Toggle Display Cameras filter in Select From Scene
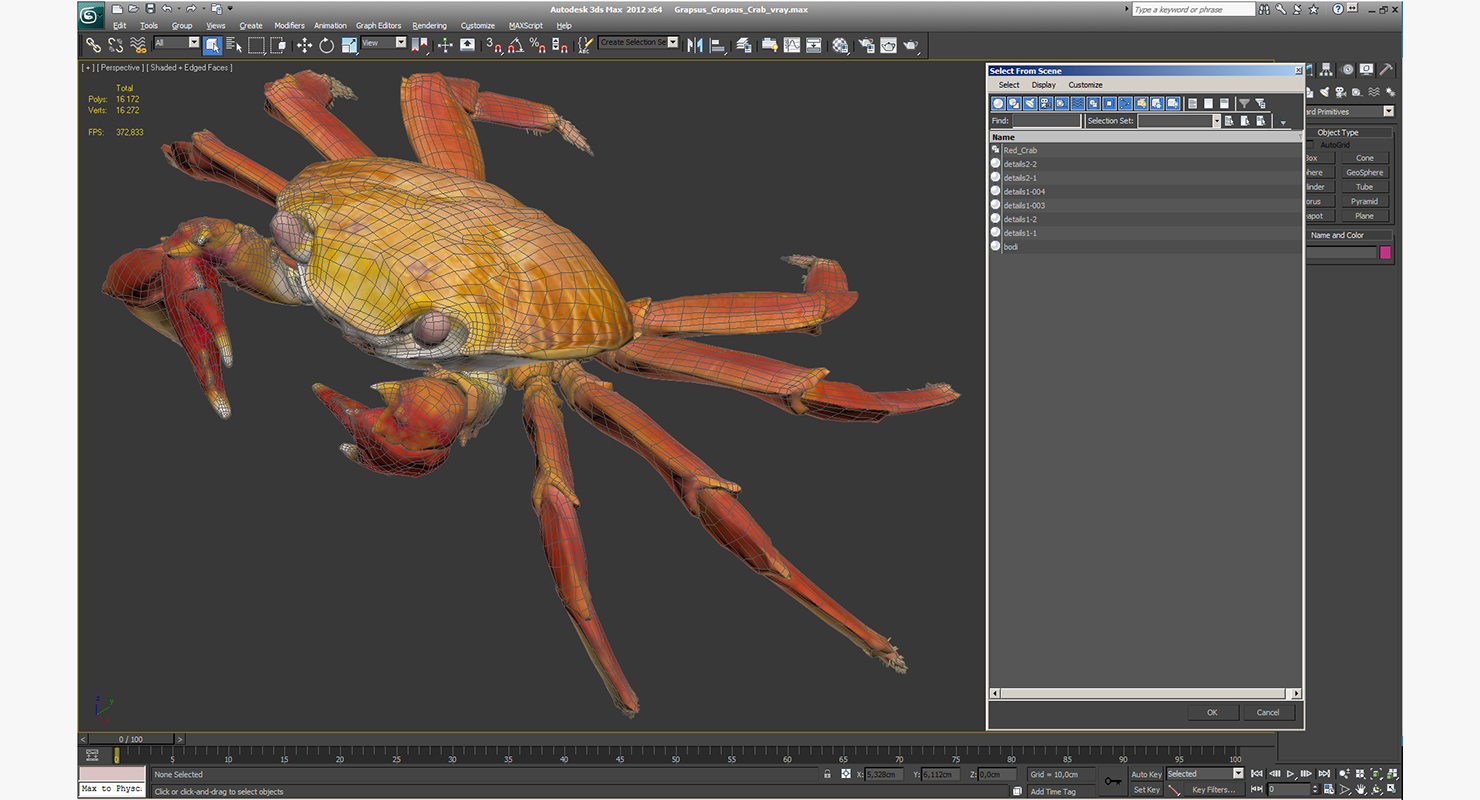 pyautogui.click(x=1046, y=104)
